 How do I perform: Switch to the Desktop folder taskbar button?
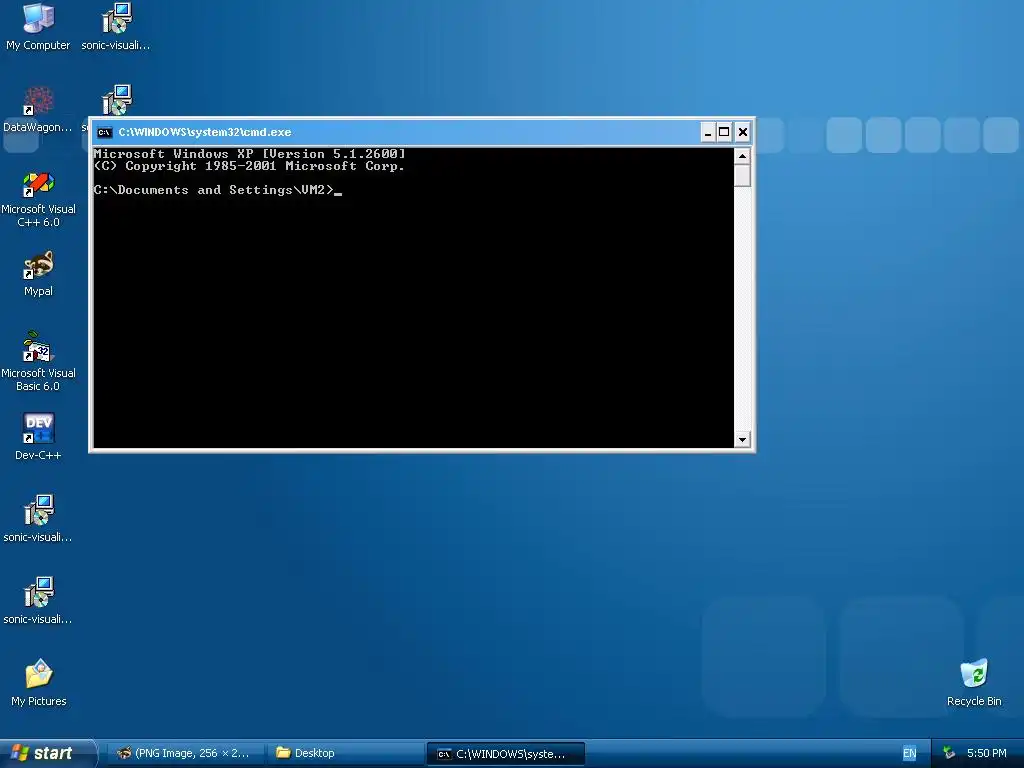coord(346,753)
